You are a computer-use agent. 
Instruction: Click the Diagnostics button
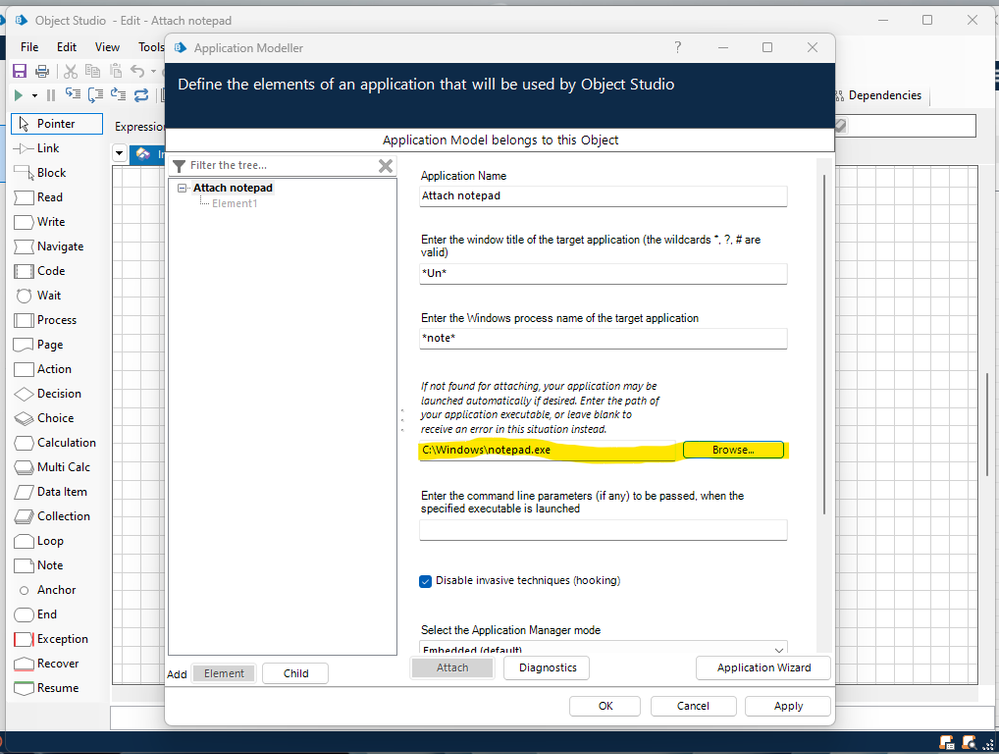coord(547,668)
